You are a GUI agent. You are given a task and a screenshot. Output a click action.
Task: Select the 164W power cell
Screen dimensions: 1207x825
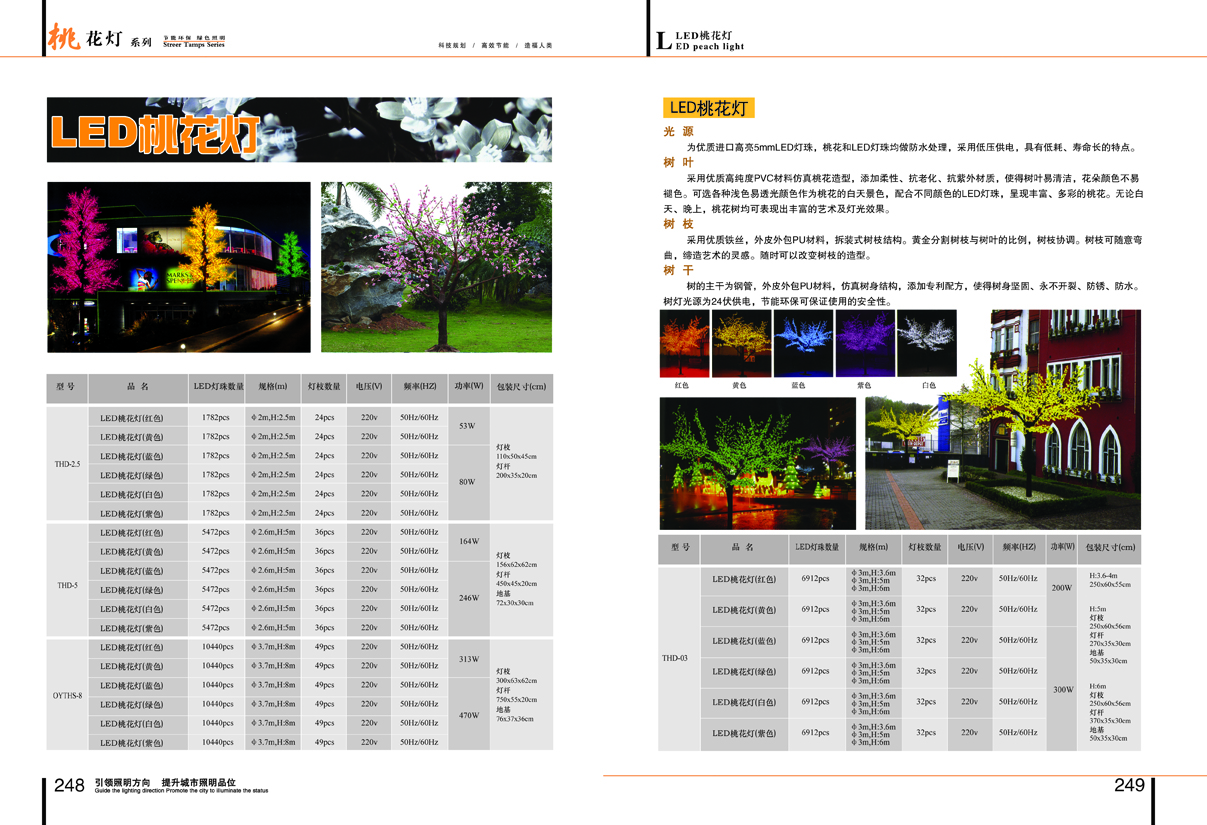click(468, 541)
